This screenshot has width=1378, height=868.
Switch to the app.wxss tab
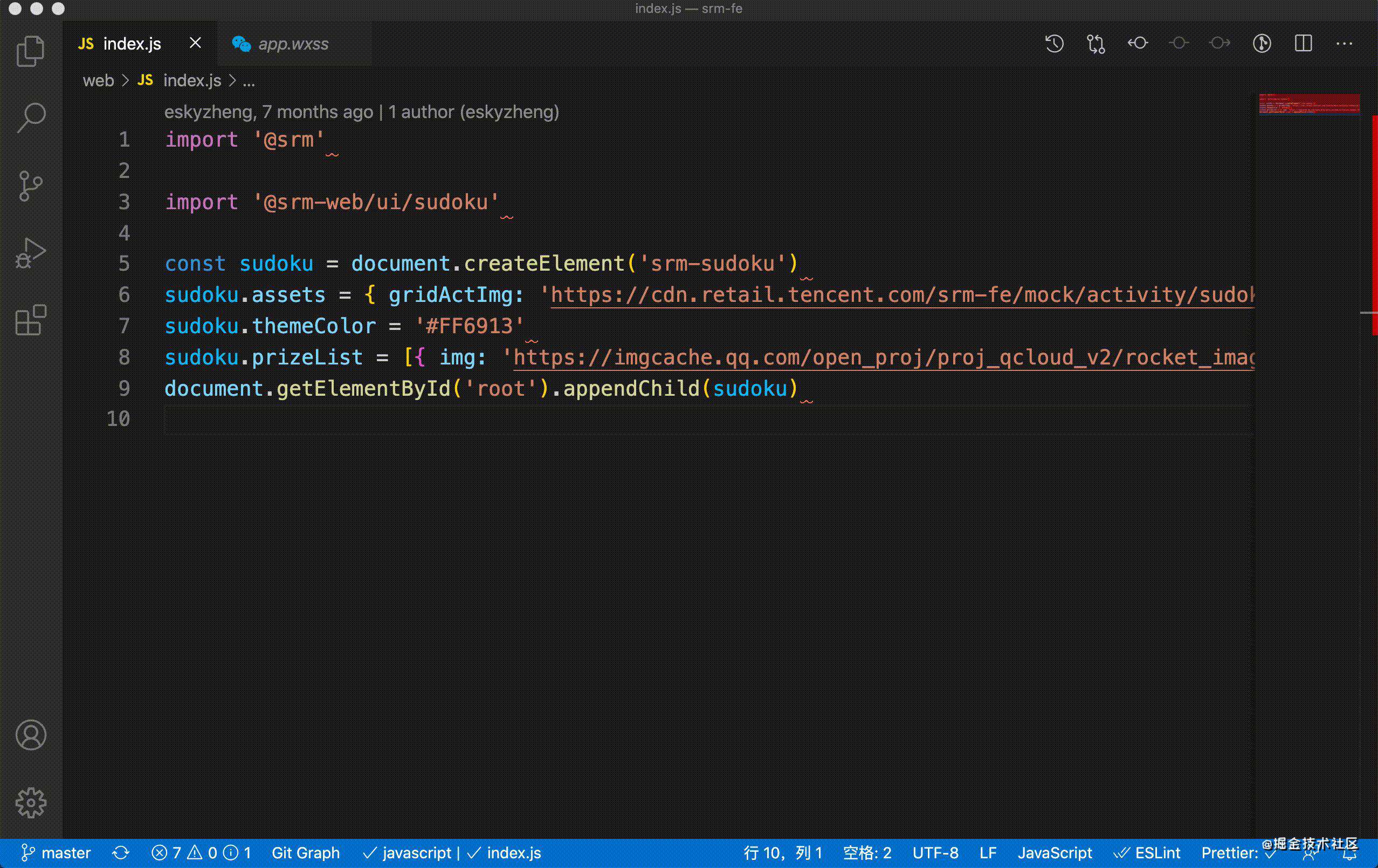(294, 44)
